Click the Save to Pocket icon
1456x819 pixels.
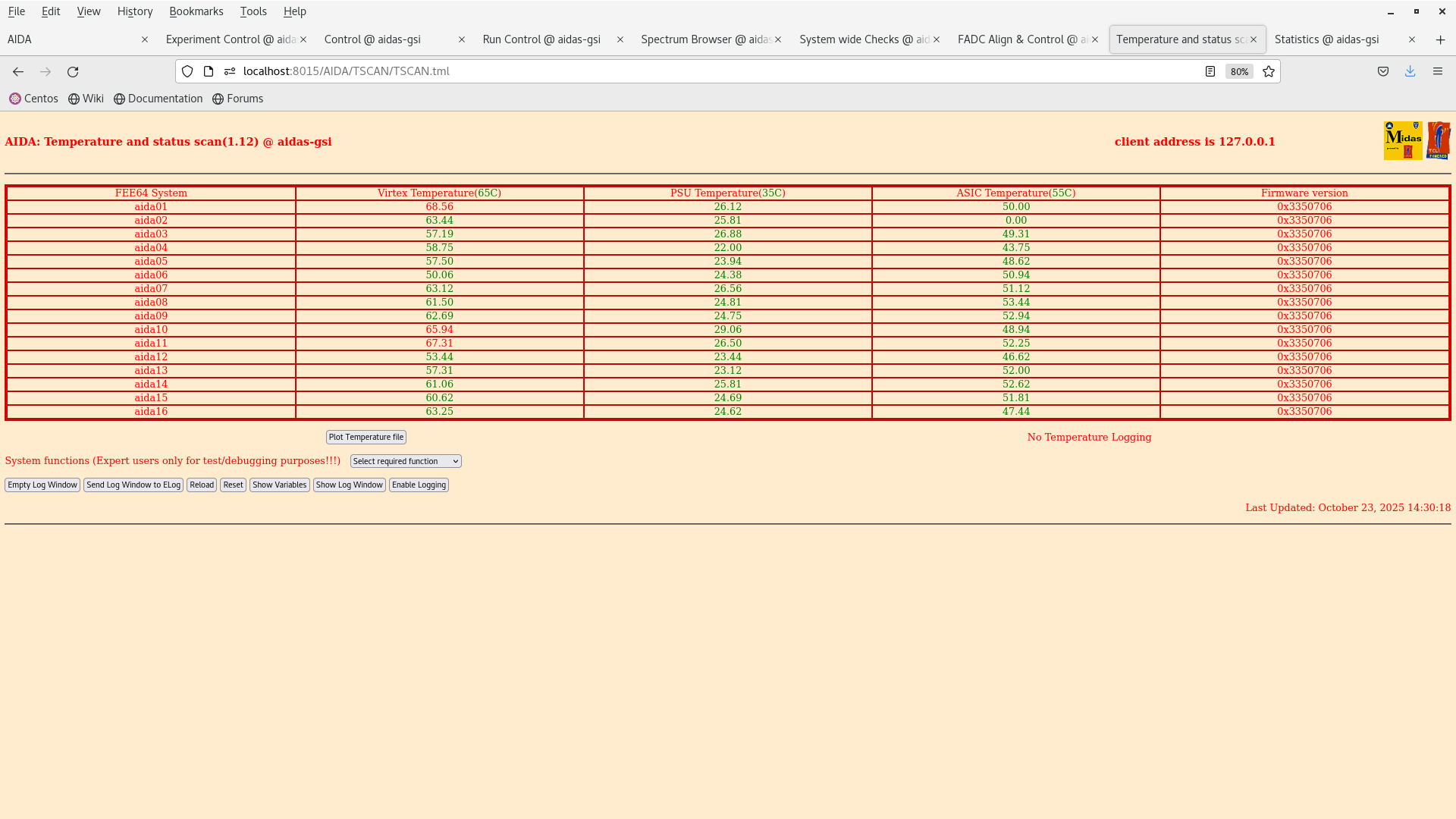(x=1382, y=71)
